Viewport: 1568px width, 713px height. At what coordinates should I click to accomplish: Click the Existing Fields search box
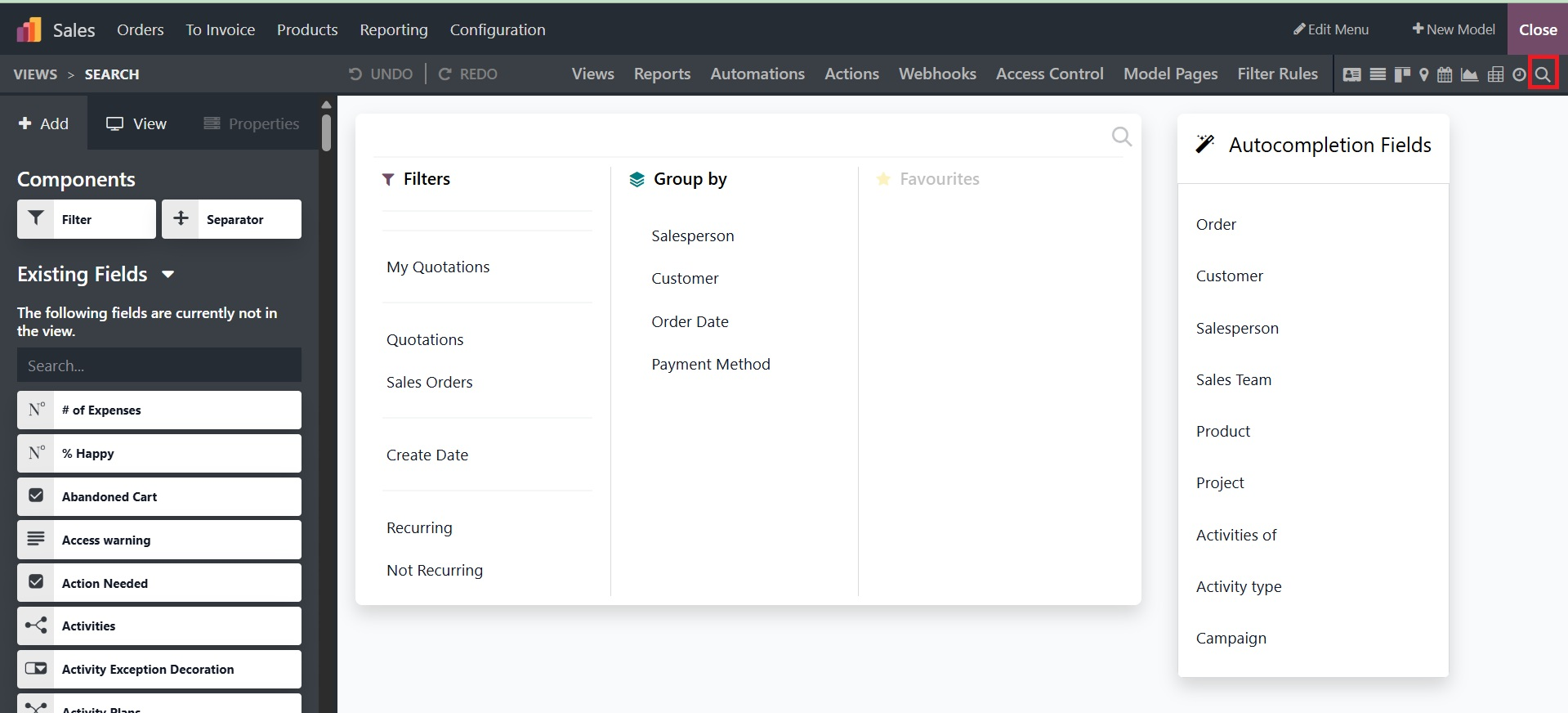coord(159,365)
